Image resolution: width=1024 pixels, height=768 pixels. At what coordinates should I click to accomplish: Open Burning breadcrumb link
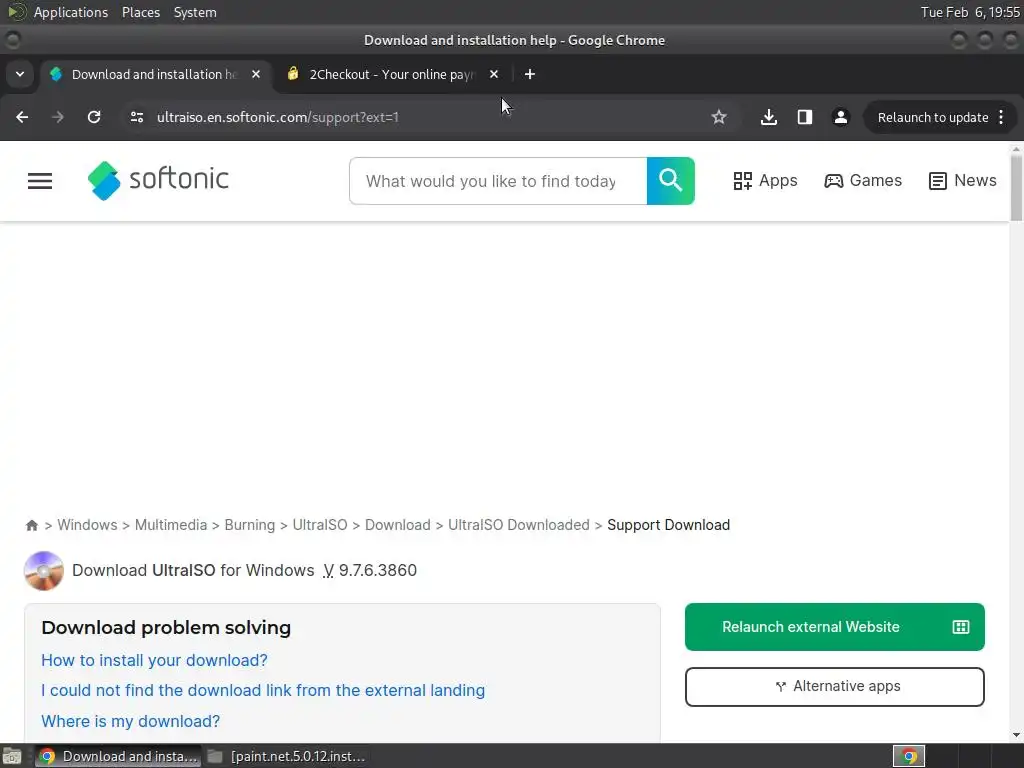(249, 525)
